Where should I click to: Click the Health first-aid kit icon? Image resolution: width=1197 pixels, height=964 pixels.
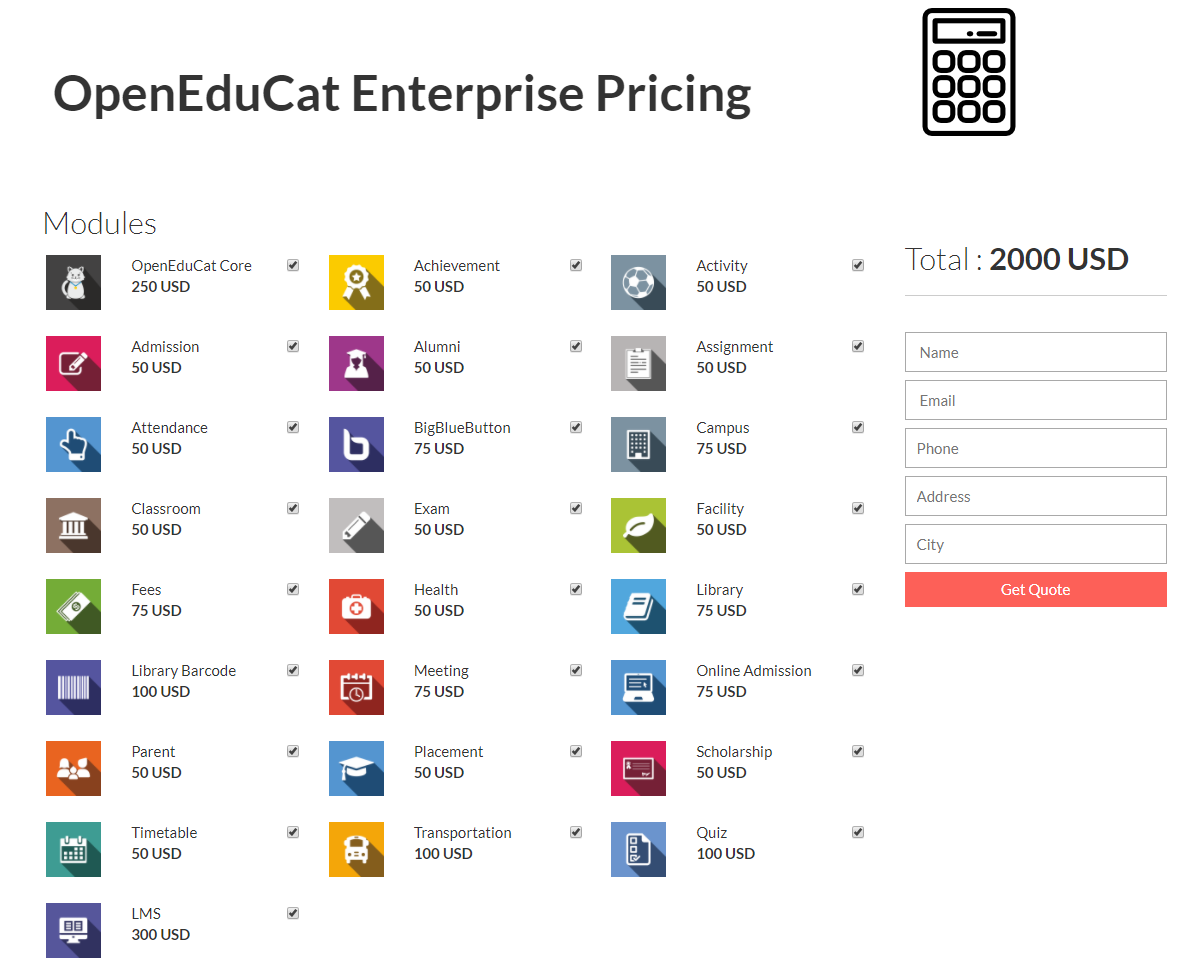(356, 606)
